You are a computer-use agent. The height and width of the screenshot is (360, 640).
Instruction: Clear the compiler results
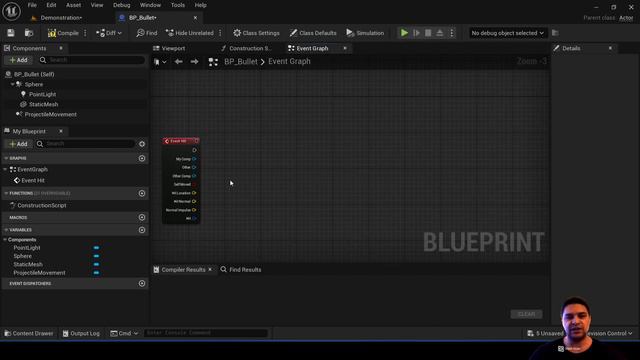pos(526,314)
